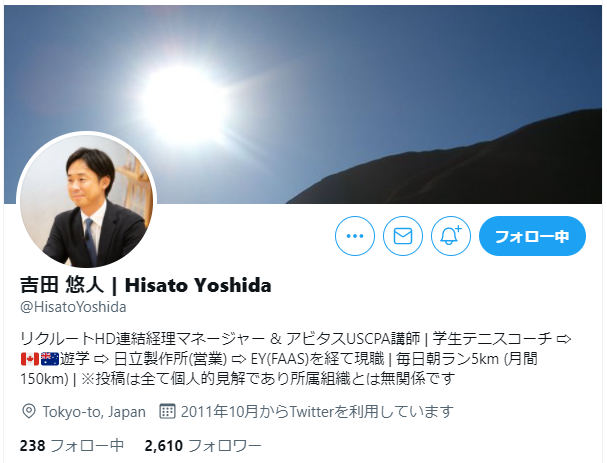Turn on notifications with the bell icon

coord(451,236)
